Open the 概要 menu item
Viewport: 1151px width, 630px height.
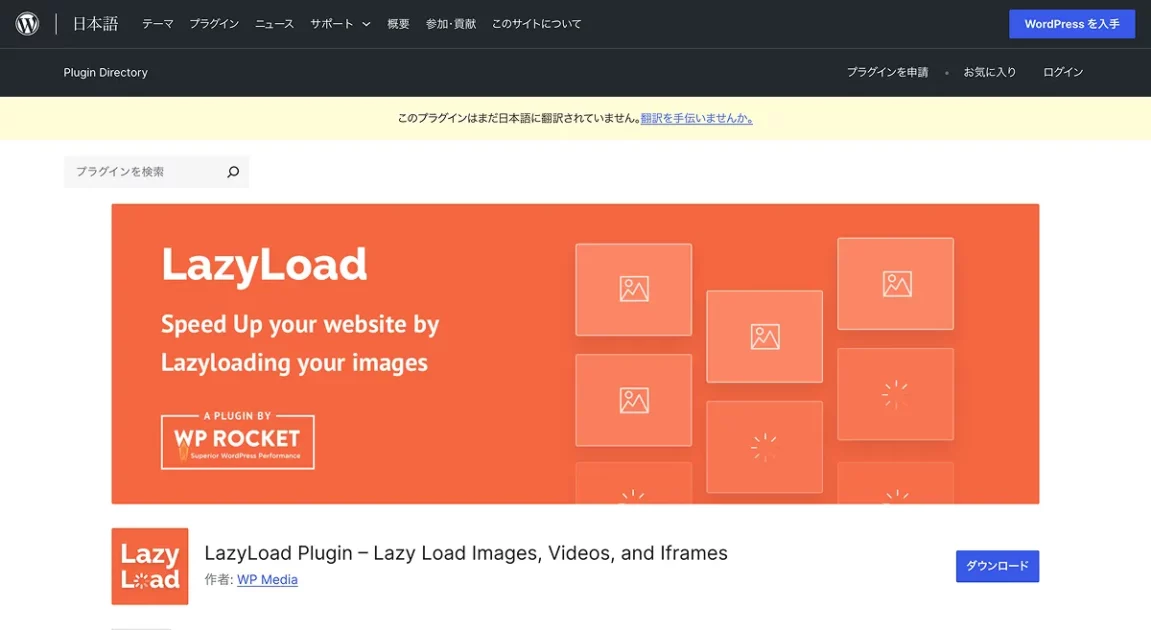pyautogui.click(x=398, y=24)
